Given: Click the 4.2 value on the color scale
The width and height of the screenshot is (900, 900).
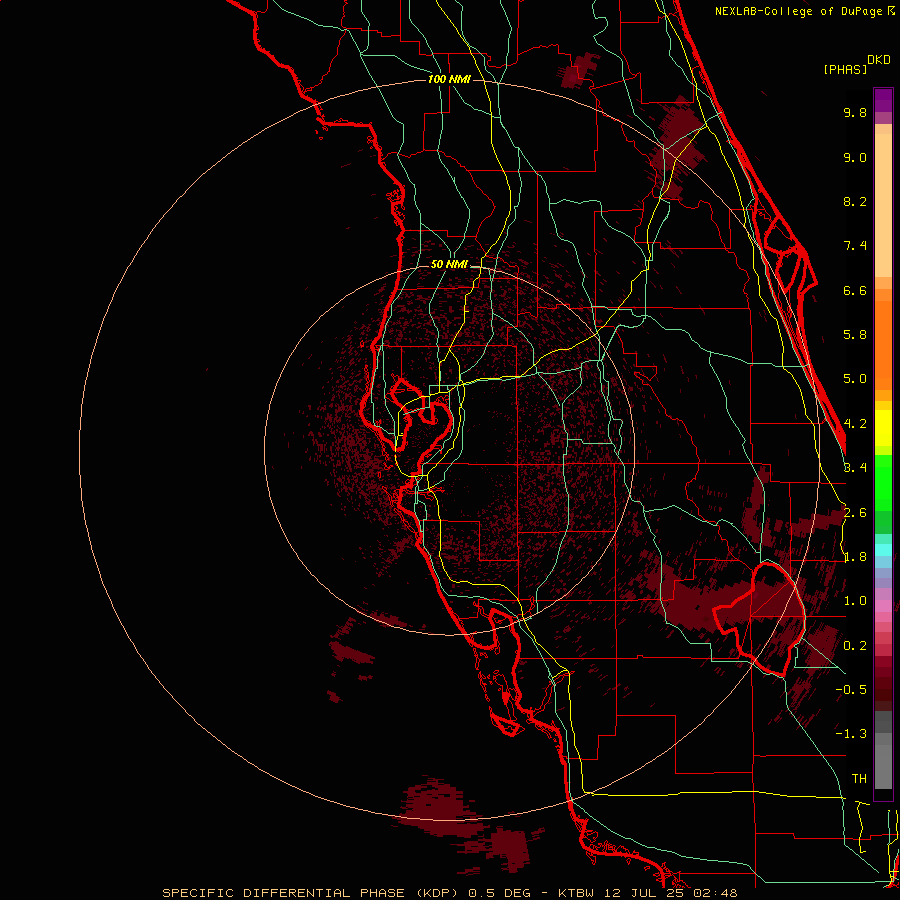Looking at the screenshot, I should (855, 424).
